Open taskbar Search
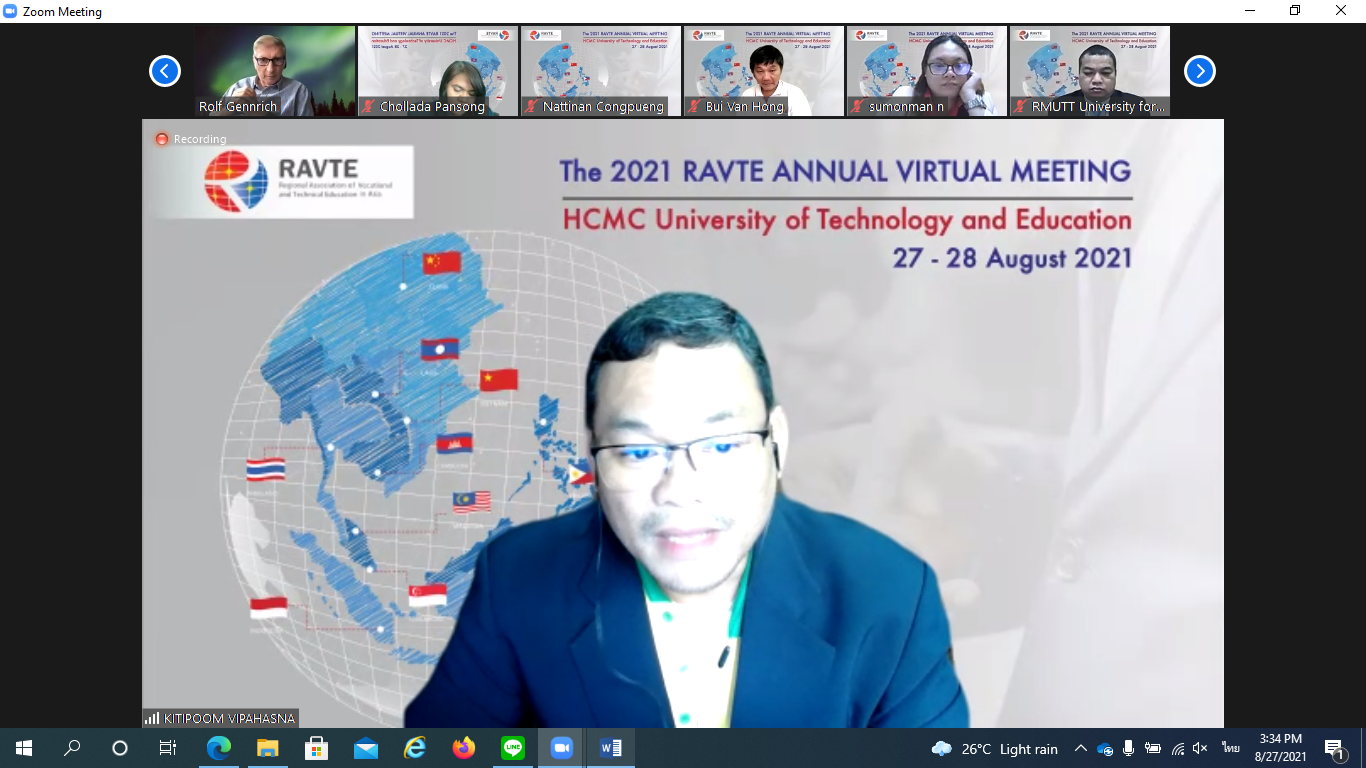This screenshot has height=768, width=1366. 72,748
